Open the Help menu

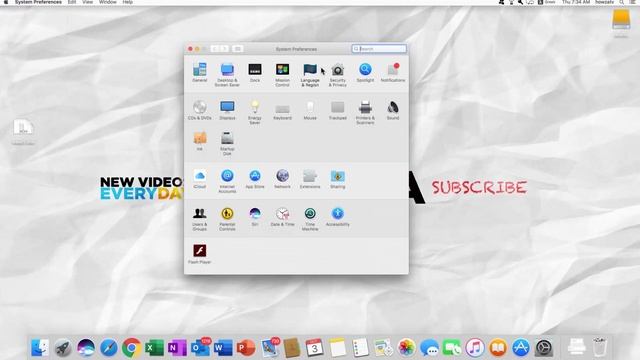pyautogui.click(x=128, y=2)
